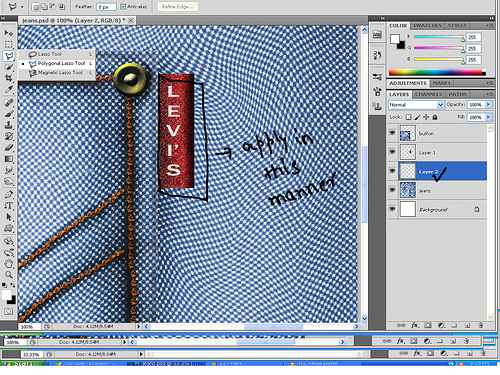
Task: Switch to the Swatches tab
Action: 427,26
